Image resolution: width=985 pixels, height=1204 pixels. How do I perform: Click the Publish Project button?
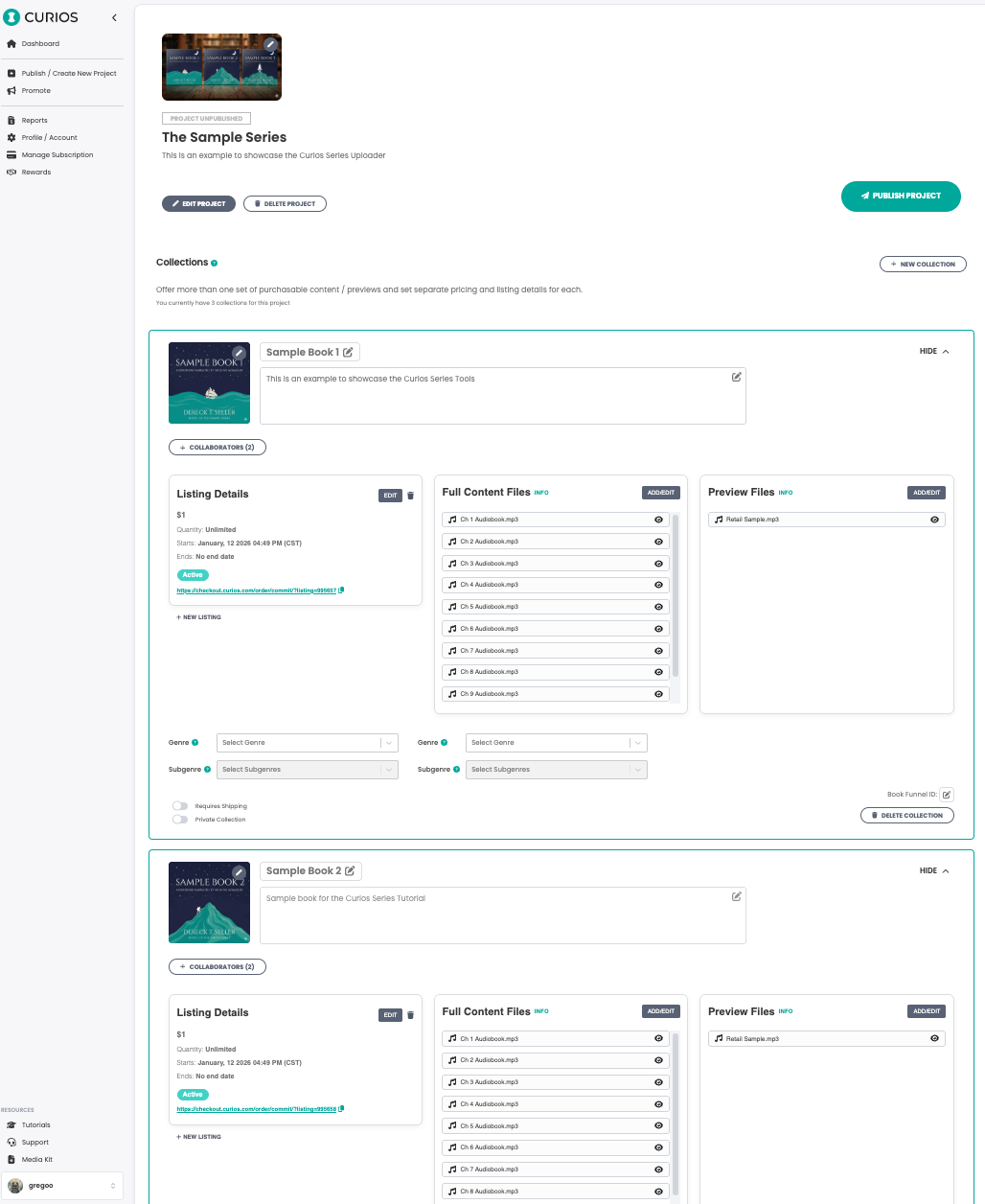click(x=901, y=196)
